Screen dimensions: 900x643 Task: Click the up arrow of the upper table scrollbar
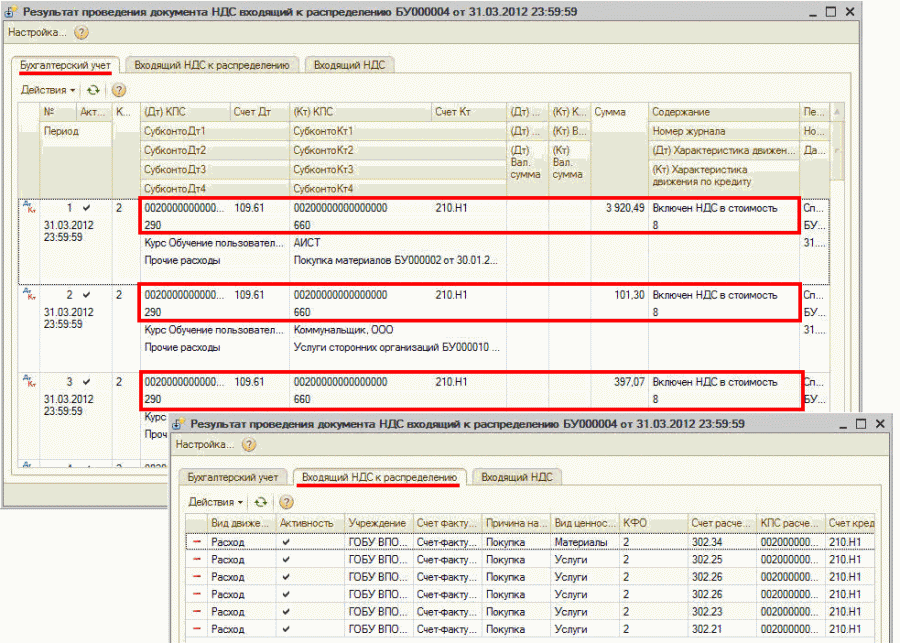pos(837,112)
